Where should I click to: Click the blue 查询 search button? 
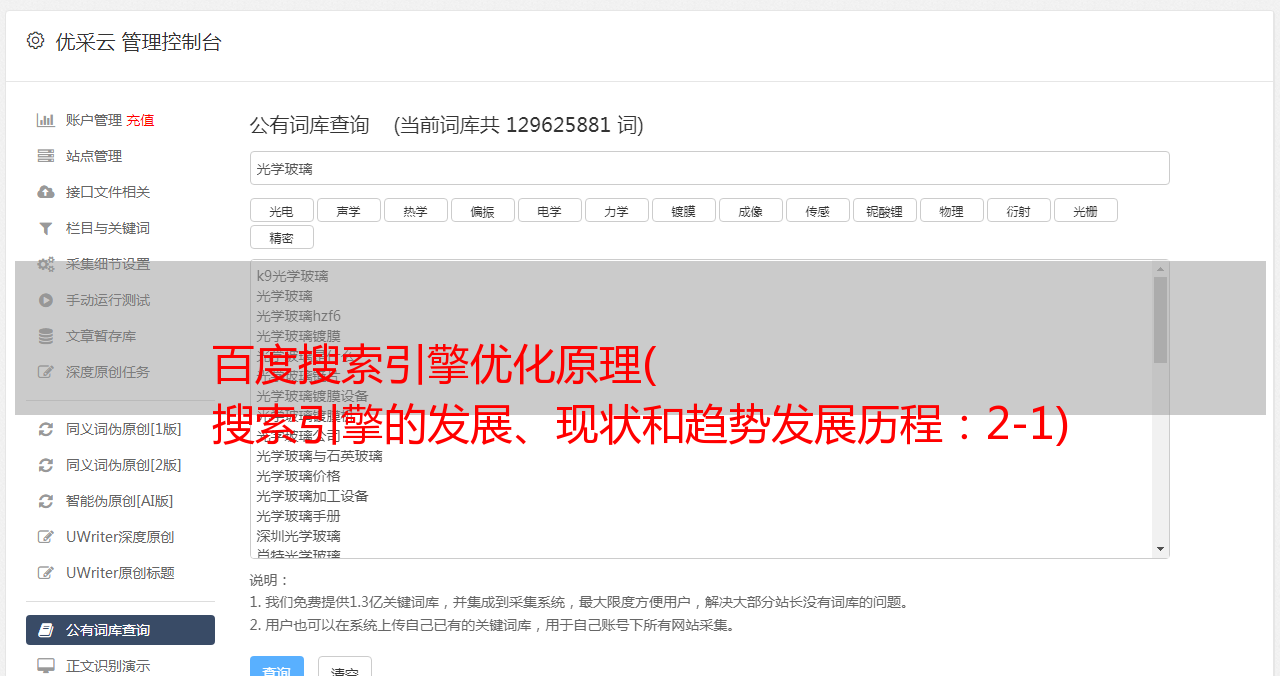277,667
